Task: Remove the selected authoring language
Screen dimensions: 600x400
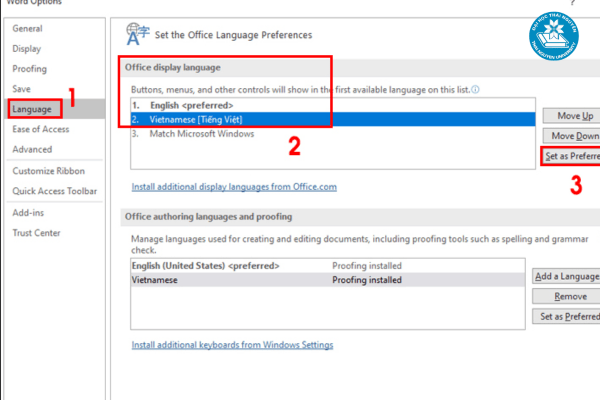Action: click(566, 296)
